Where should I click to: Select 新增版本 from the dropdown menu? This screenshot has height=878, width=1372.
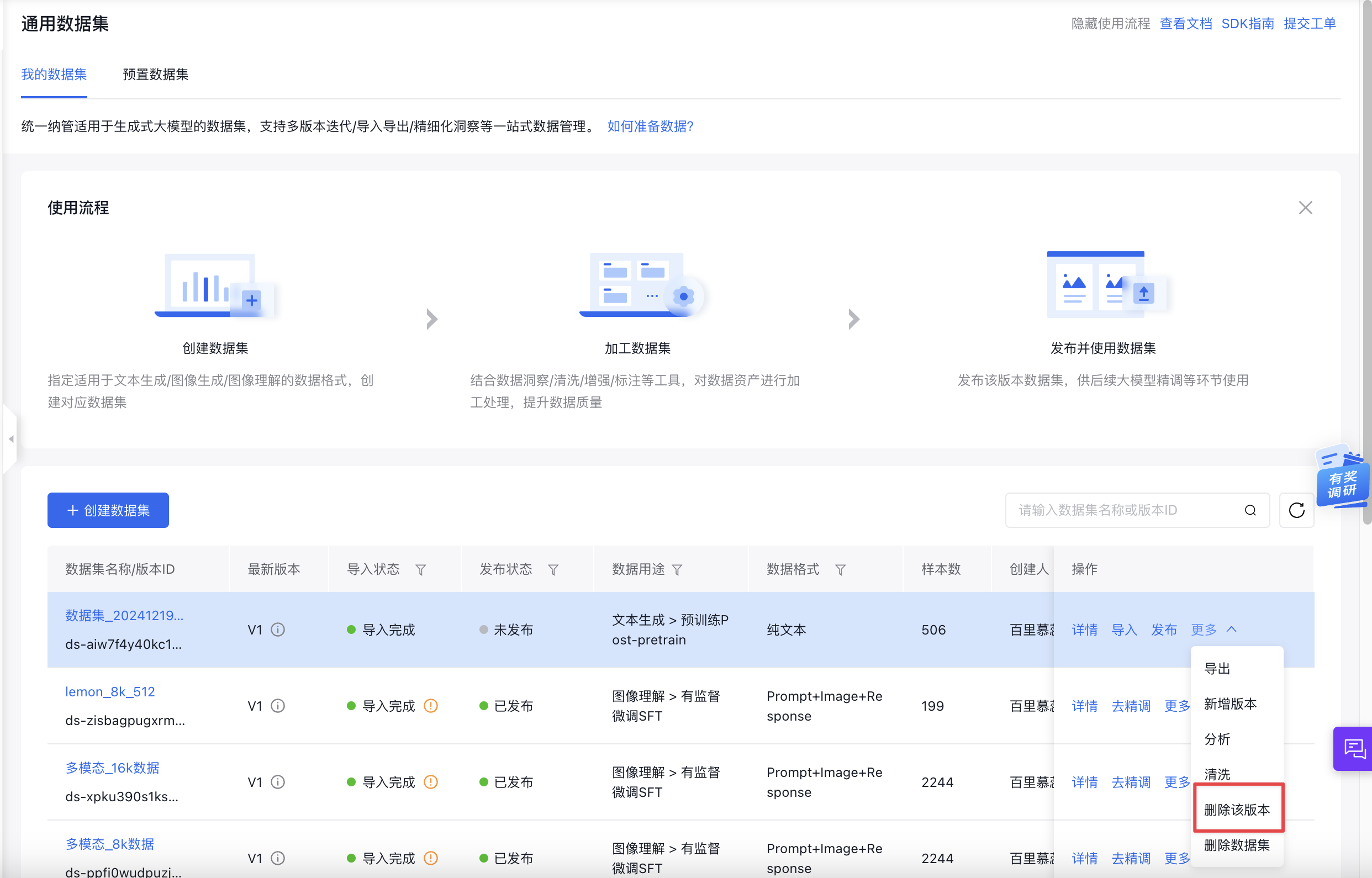1236,704
